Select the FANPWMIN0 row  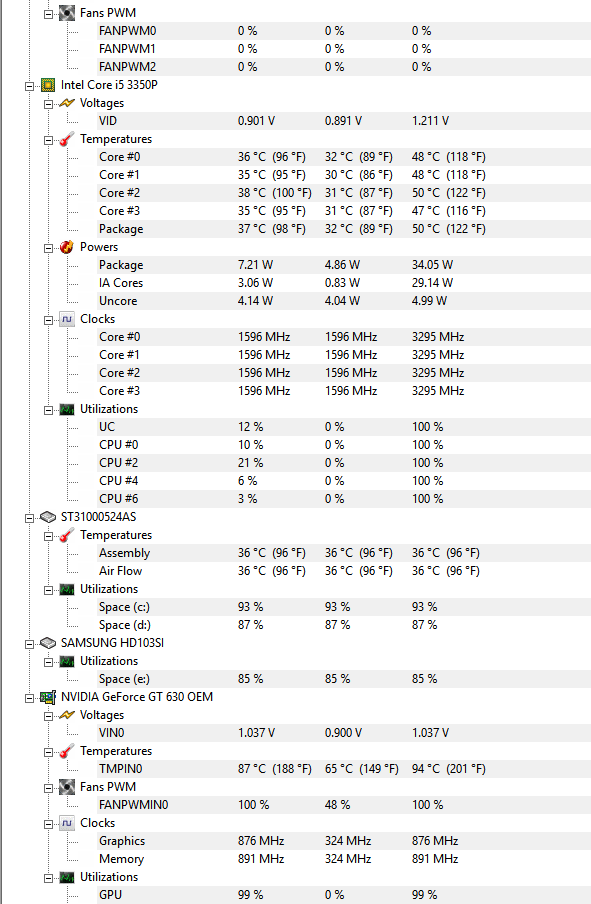coord(344,805)
